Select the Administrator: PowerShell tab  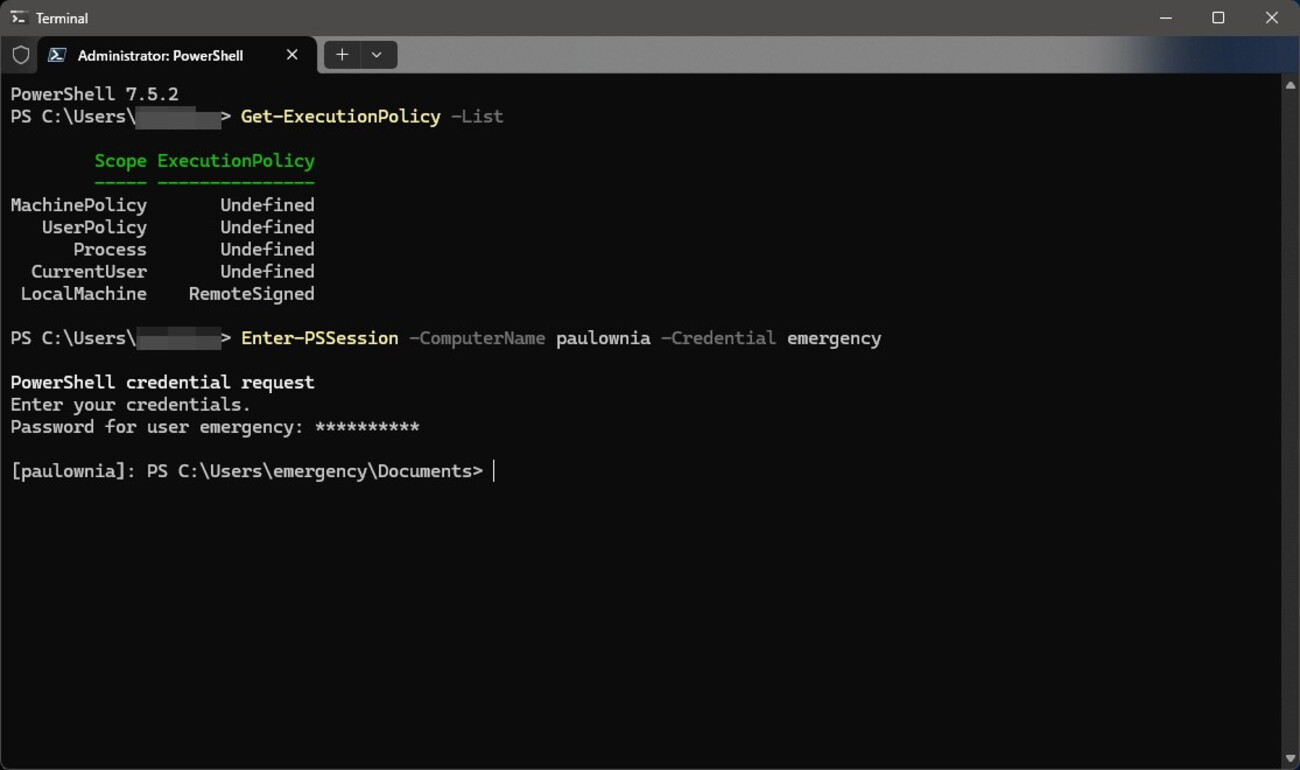(x=177, y=55)
